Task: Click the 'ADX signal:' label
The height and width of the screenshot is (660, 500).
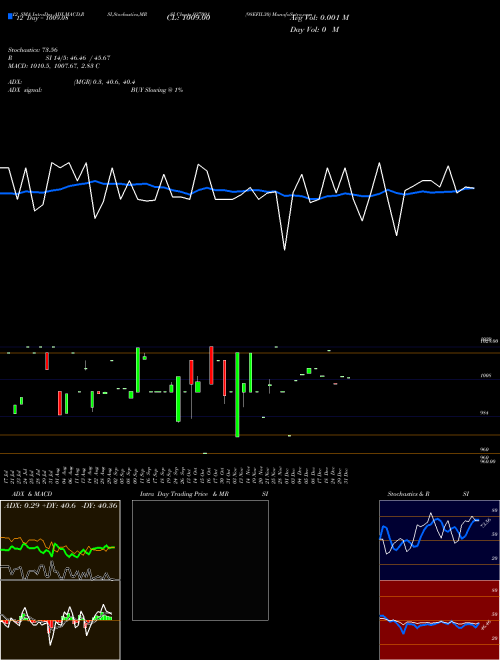Action: (25, 90)
